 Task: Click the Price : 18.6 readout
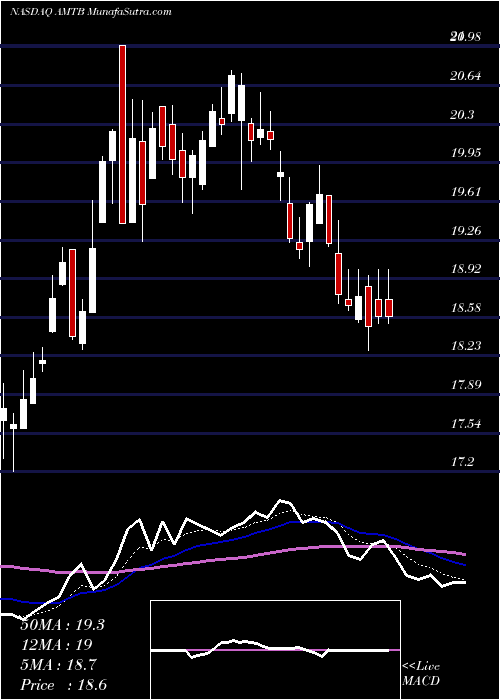click(x=63, y=685)
